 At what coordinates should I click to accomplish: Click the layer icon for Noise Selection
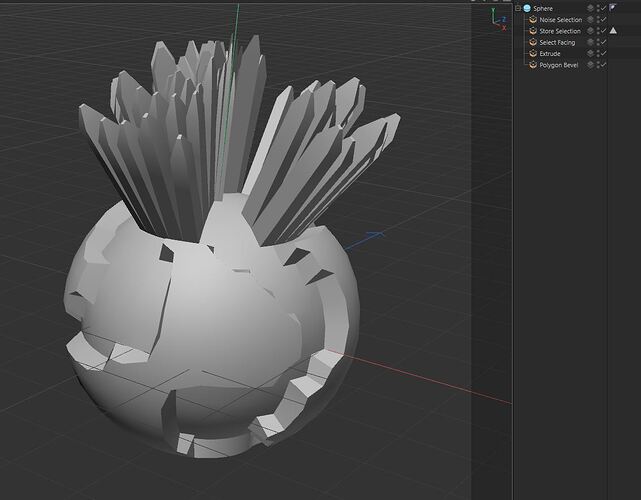point(590,19)
